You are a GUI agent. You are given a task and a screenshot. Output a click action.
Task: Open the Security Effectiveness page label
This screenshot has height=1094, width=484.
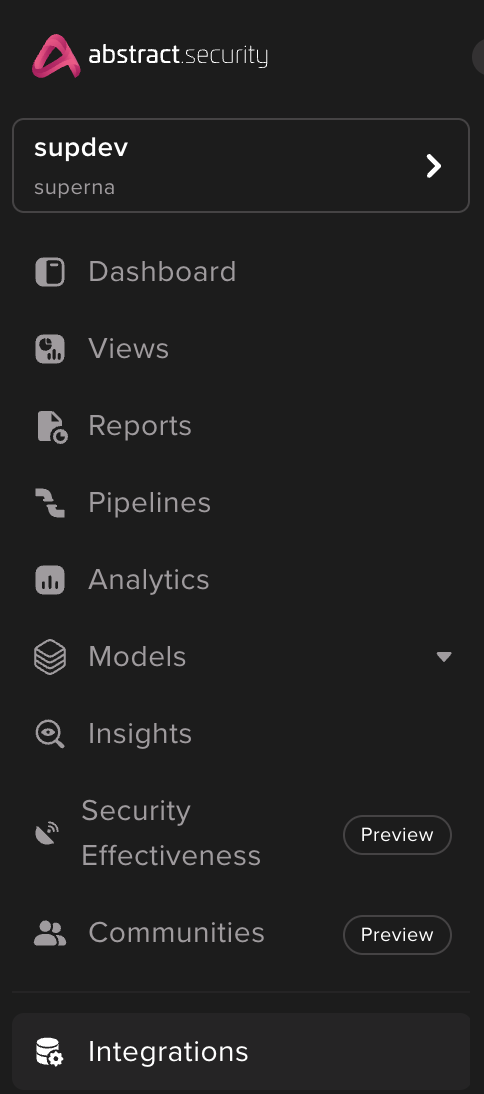point(171,833)
